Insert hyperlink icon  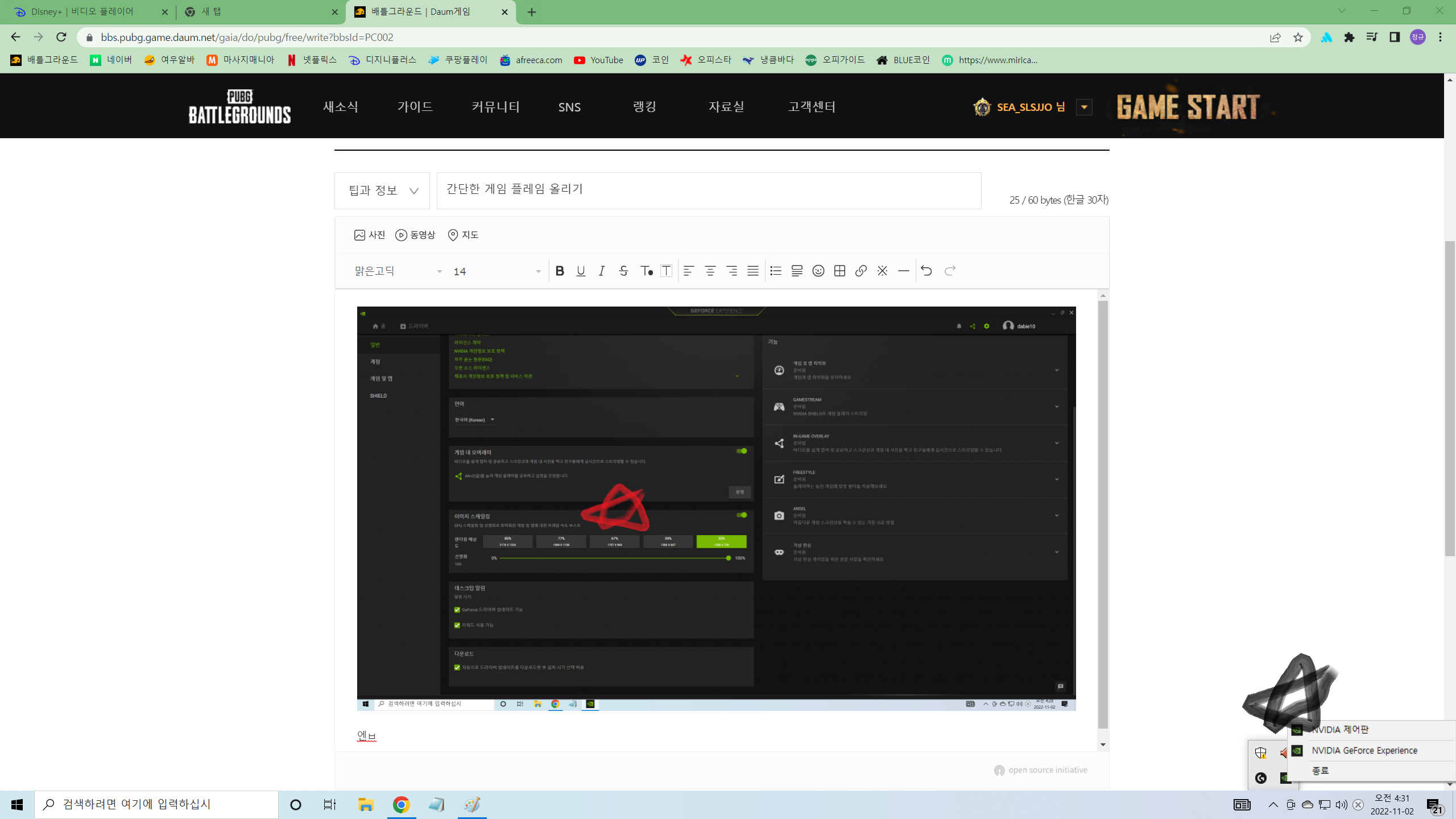point(861,271)
